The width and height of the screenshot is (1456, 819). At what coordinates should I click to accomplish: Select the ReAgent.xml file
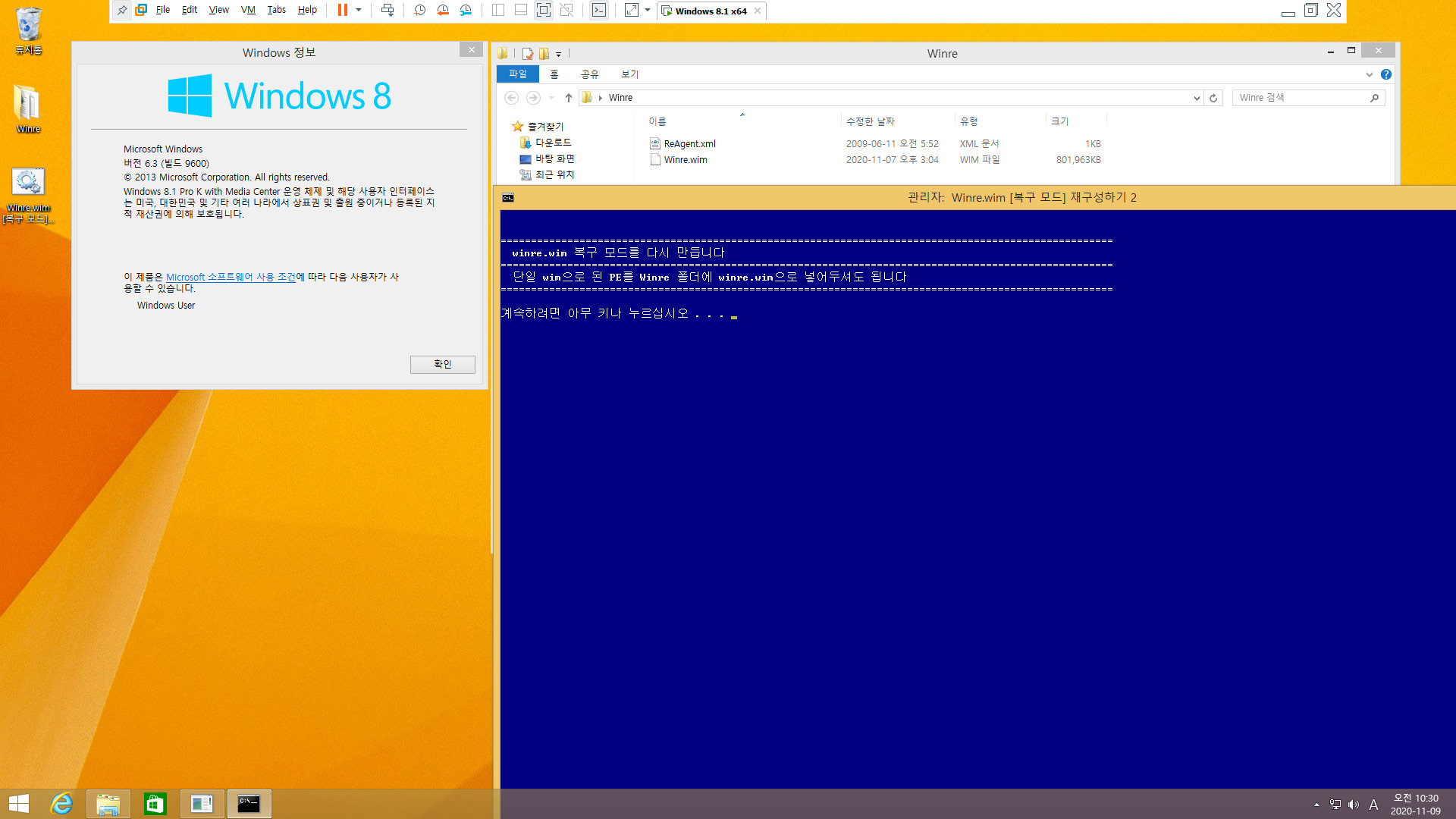click(689, 143)
